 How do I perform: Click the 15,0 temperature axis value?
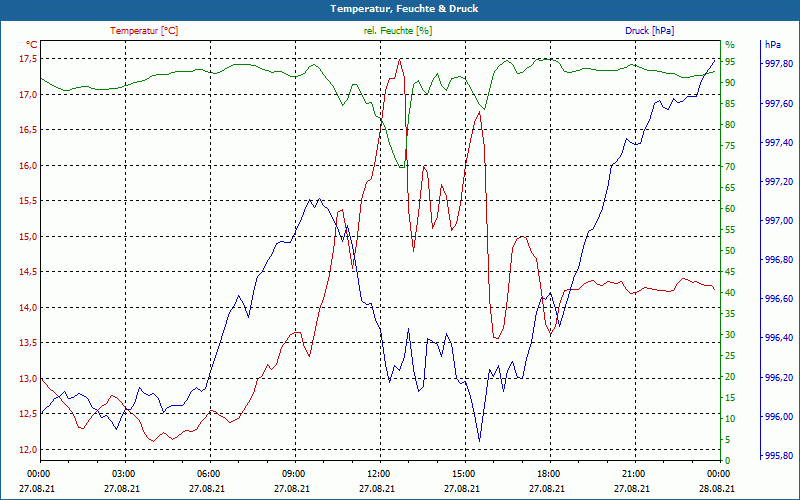click(x=28, y=236)
